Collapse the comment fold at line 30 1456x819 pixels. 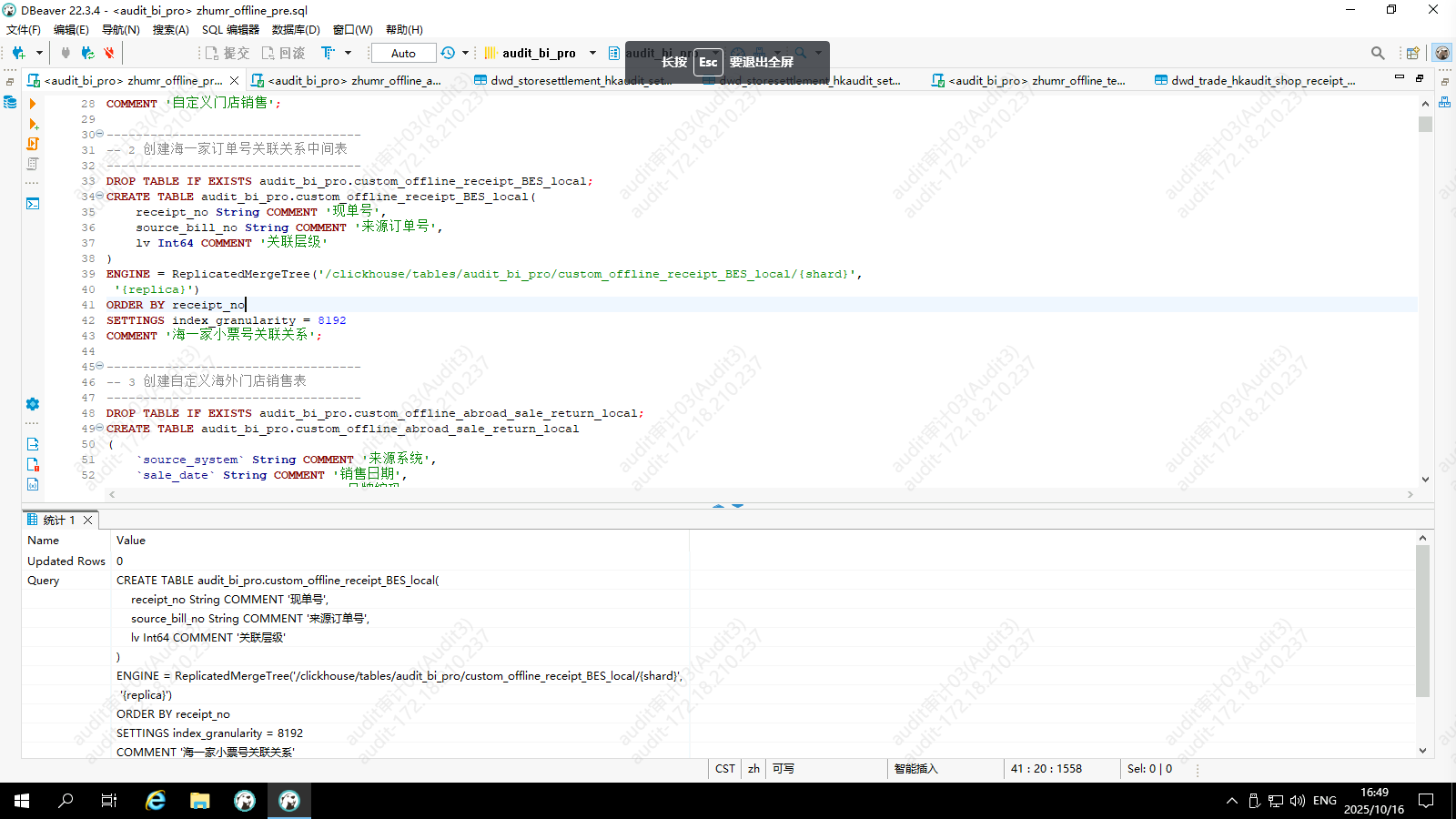click(99, 134)
